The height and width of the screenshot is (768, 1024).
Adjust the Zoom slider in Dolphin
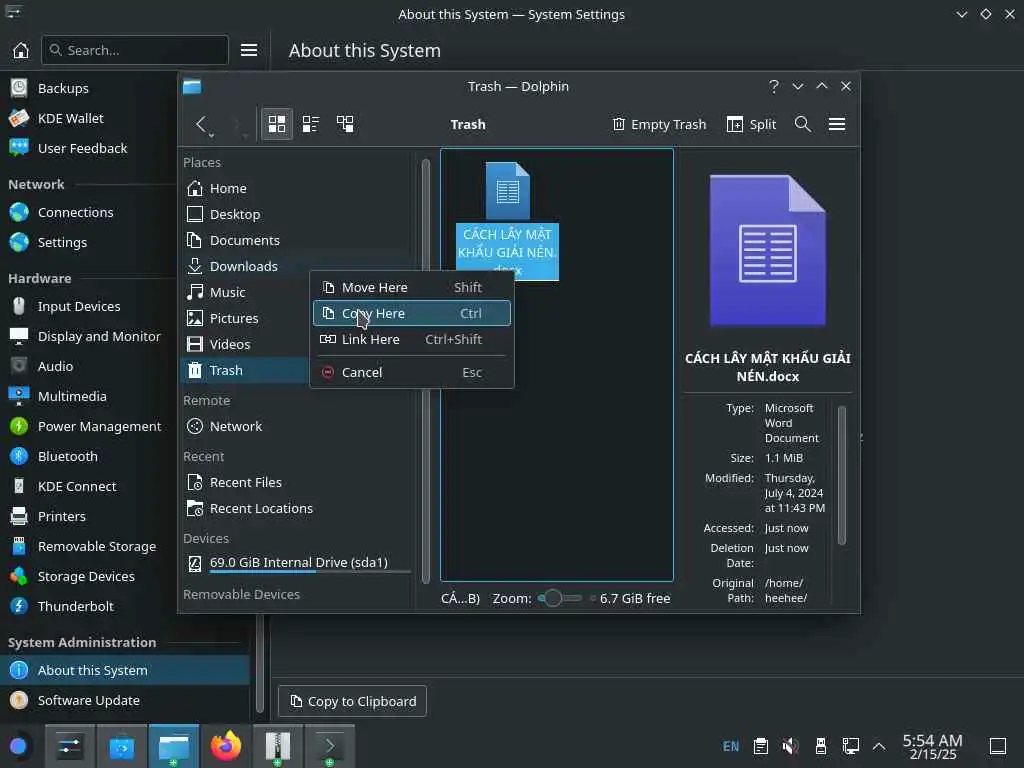[x=560, y=598]
